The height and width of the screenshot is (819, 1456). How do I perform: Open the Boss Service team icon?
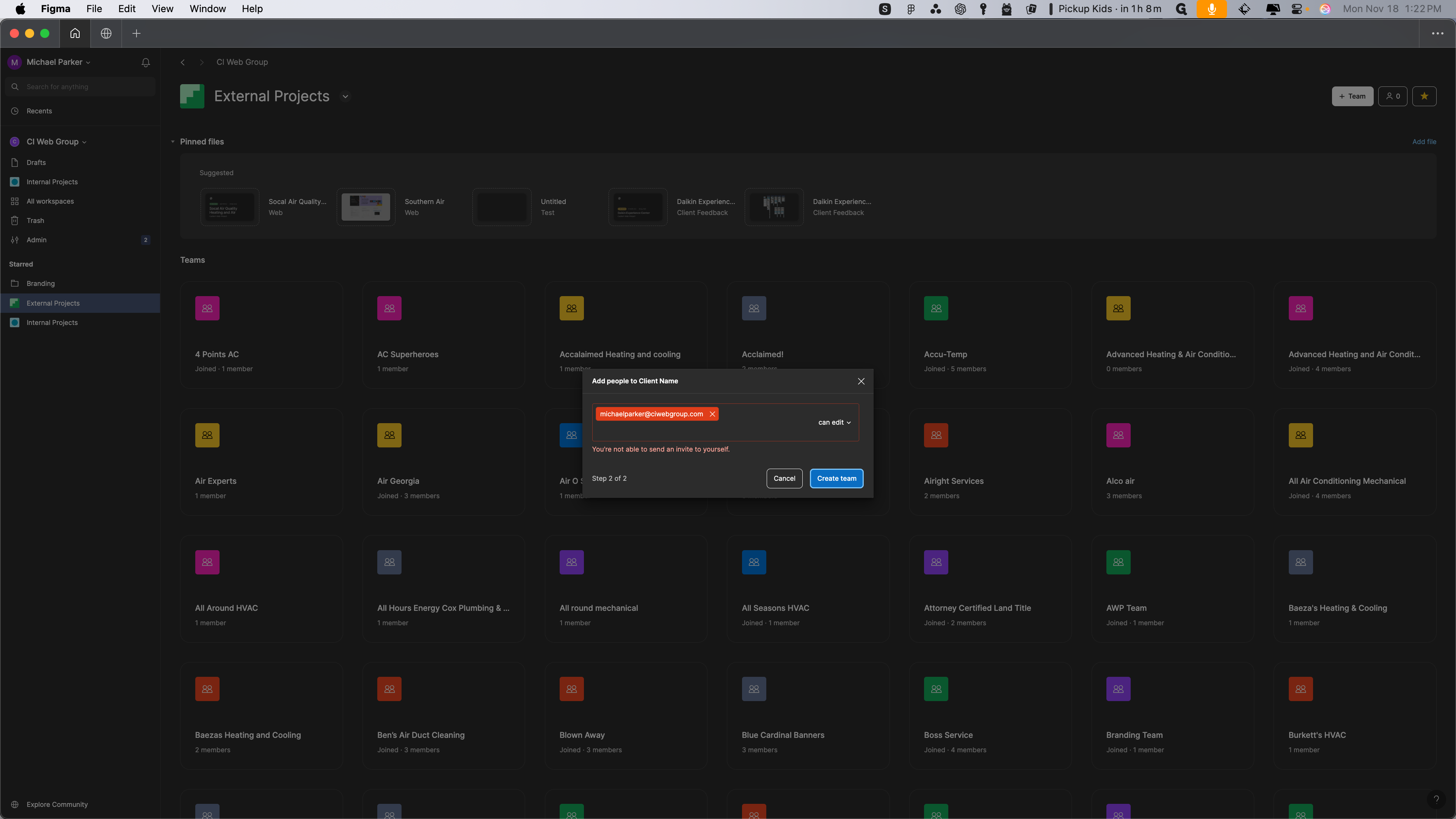[x=936, y=689]
